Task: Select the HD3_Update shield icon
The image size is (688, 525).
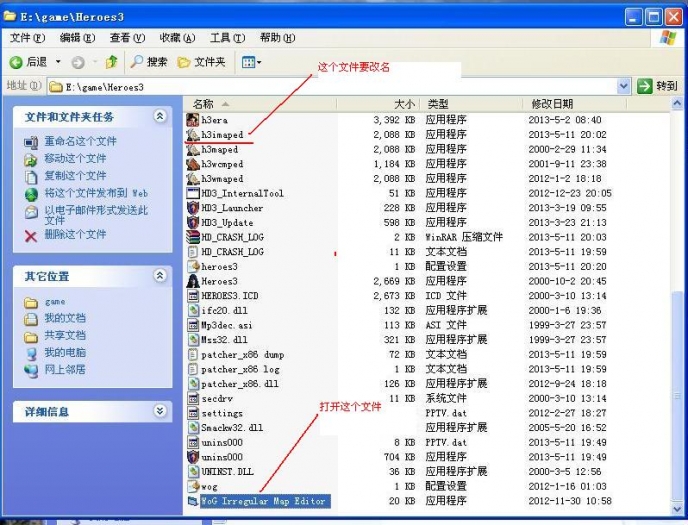Action: coord(193,222)
